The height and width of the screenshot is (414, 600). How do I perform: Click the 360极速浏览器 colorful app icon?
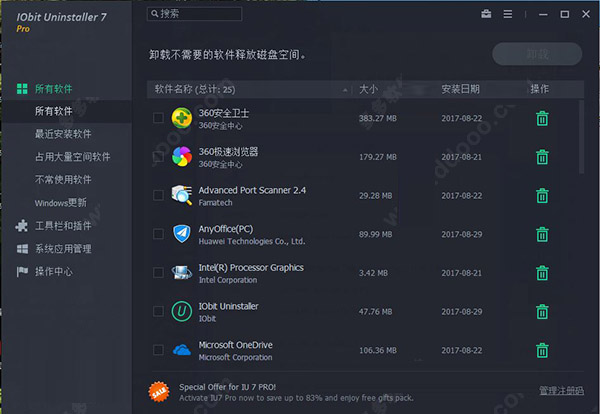pos(181,156)
